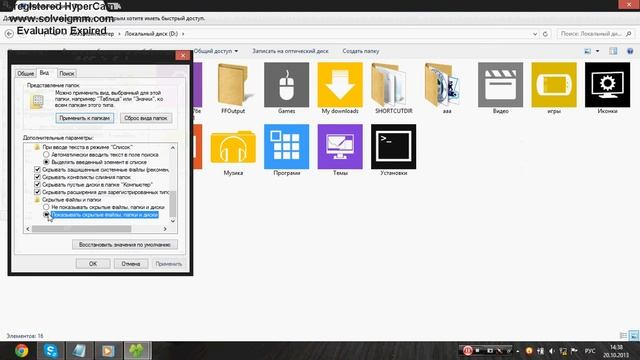Click the search magnifier in Explorer
640x360 pixels.
[x=629, y=34]
